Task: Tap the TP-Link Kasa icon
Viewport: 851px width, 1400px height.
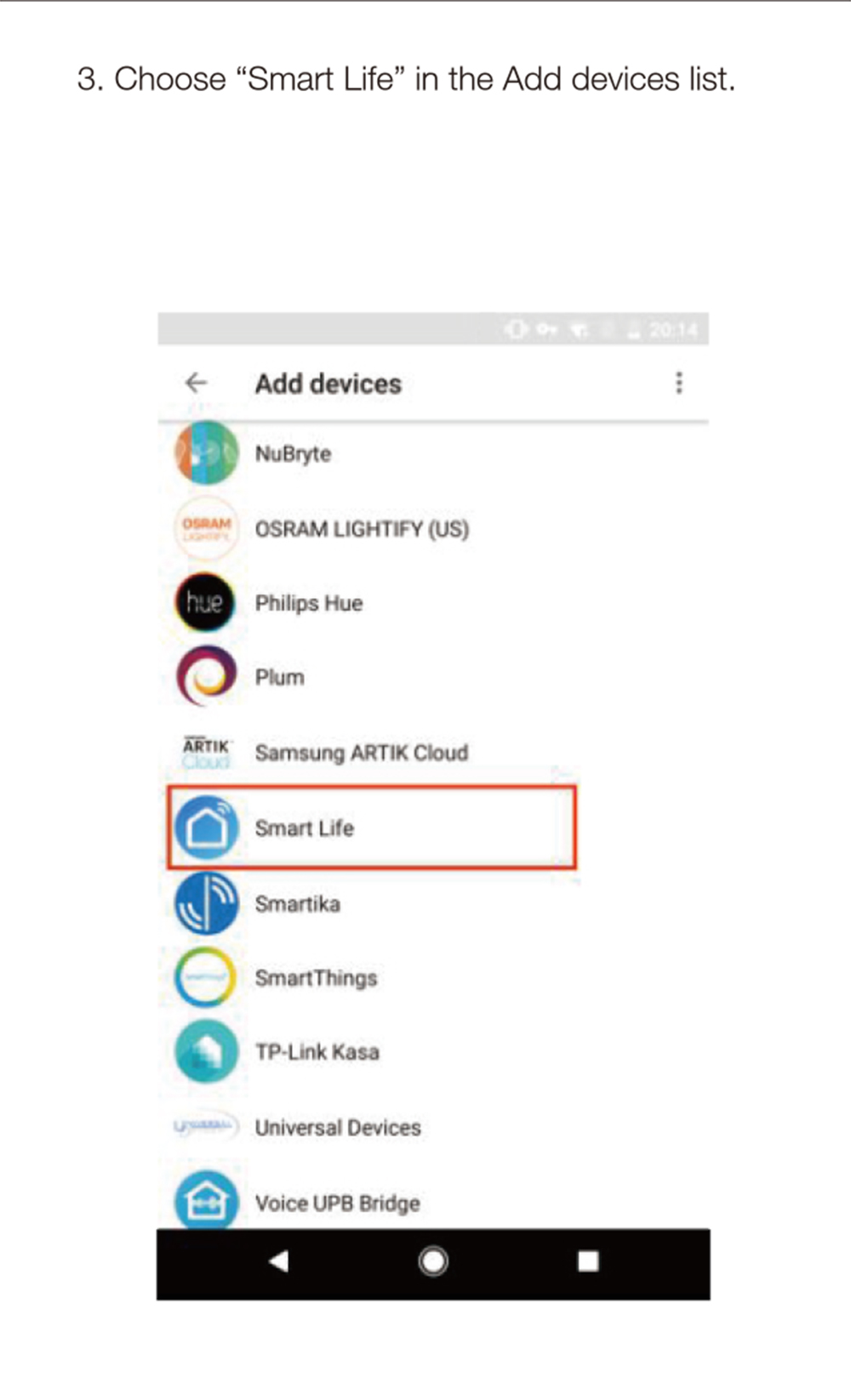Action: (x=207, y=1051)
